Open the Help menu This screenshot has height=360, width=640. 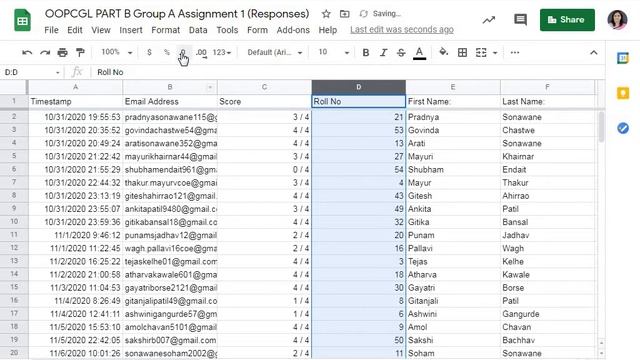[328, 30]
